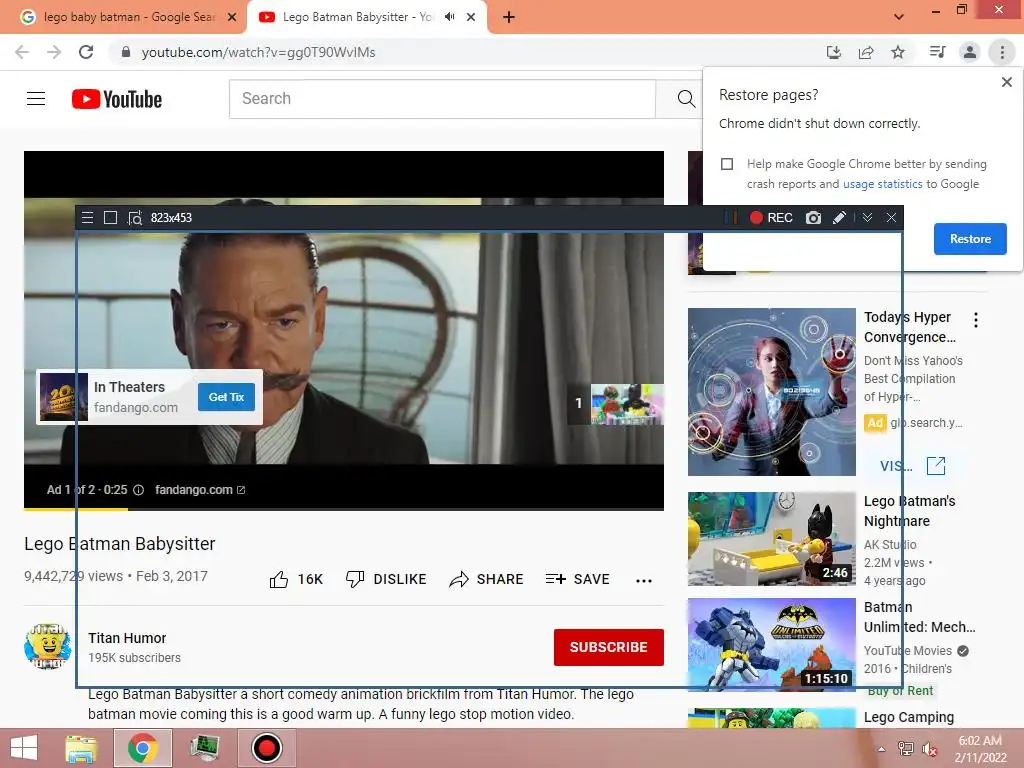The height and width of the screenshot is (768, 1024).
Task: Select fullscreen capture square icon in recorder
Action: [x=110, y=217]
